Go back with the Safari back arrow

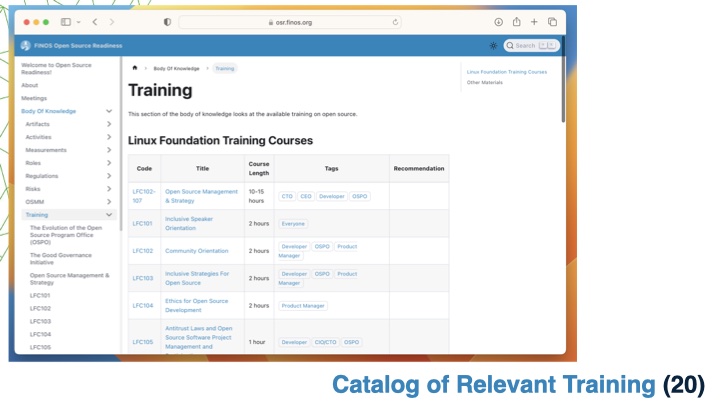(x=95, y=22)
